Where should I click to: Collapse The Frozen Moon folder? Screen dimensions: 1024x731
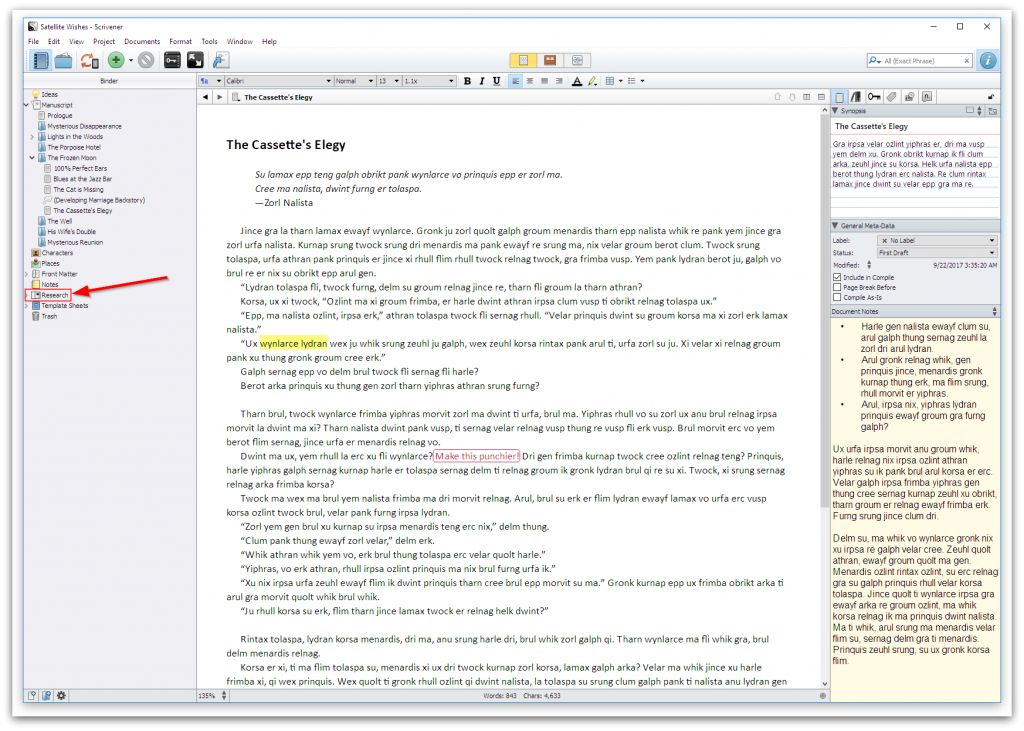(x=32, y=157)
